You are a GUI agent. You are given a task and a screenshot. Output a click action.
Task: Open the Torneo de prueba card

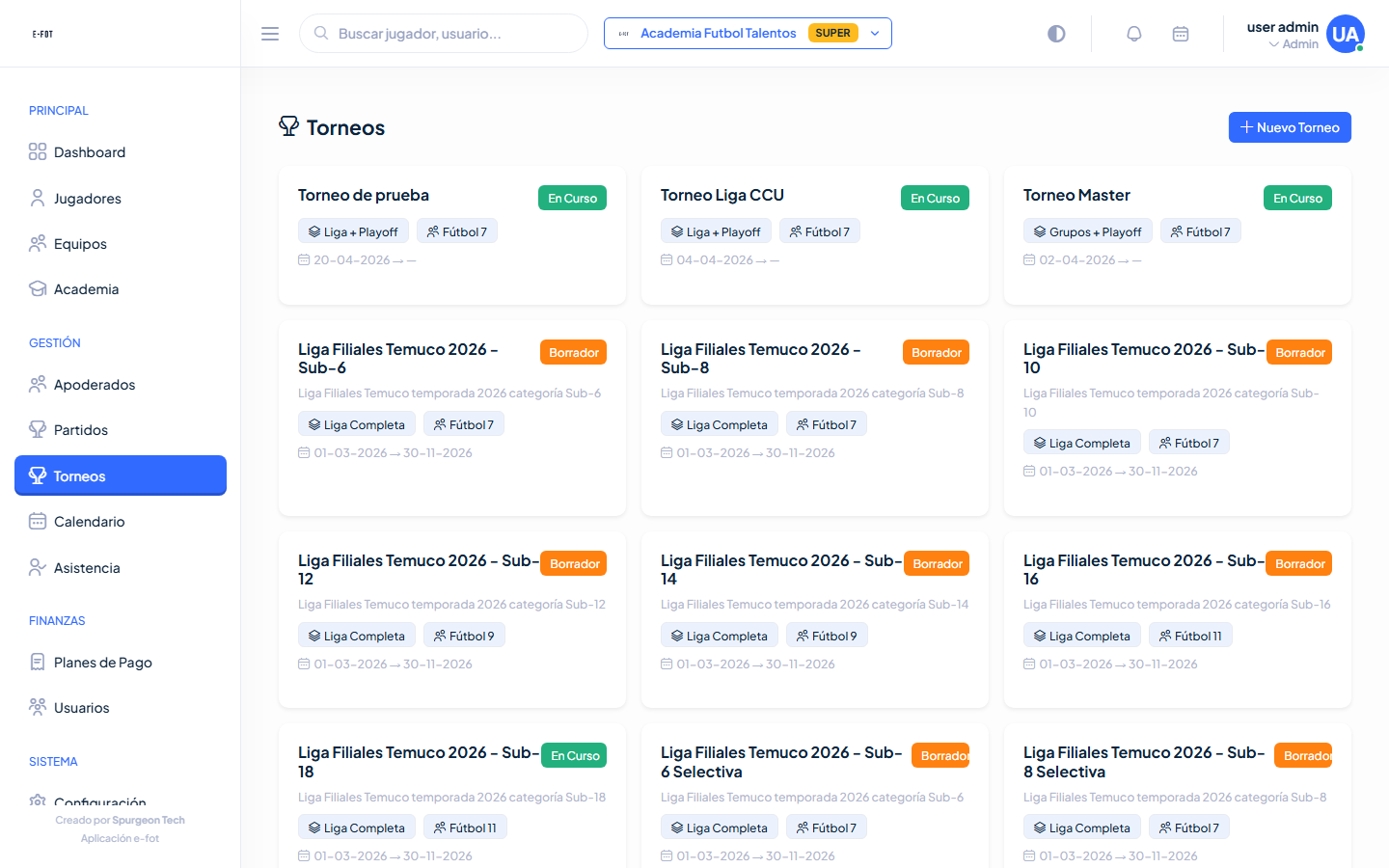364,196
